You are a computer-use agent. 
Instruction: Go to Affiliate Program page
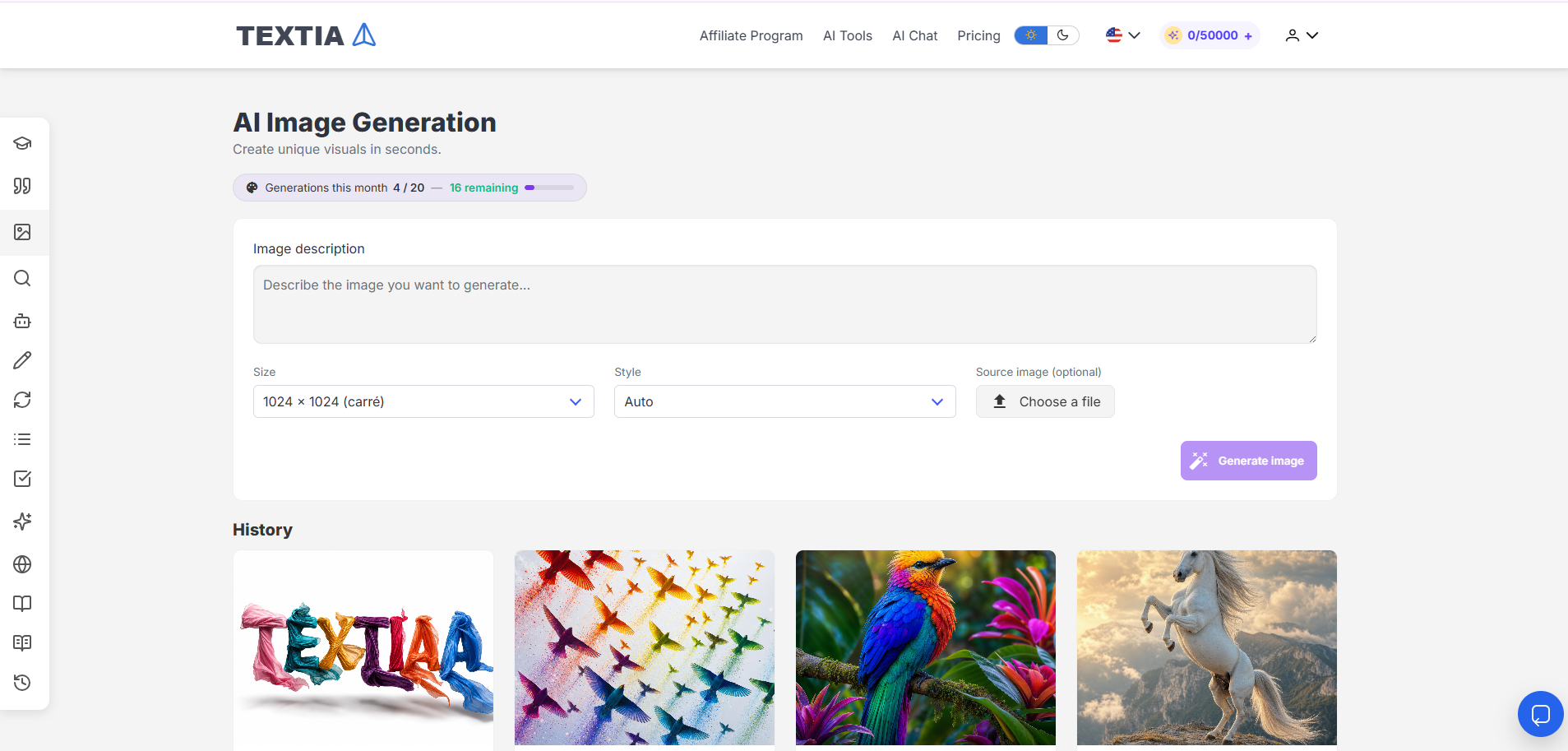click(752, 35)
